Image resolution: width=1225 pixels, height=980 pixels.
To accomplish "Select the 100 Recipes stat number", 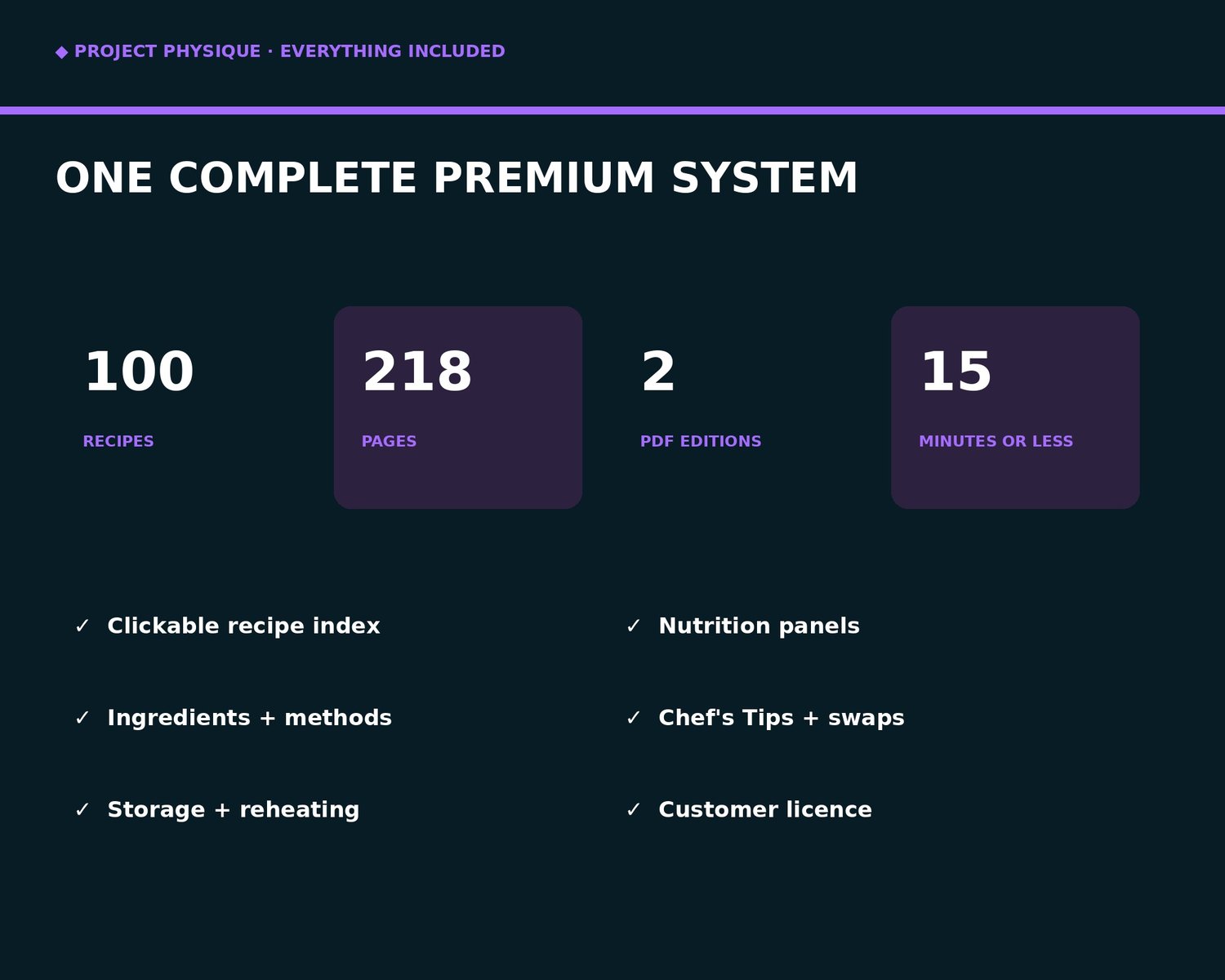I will tap(139, 372).
